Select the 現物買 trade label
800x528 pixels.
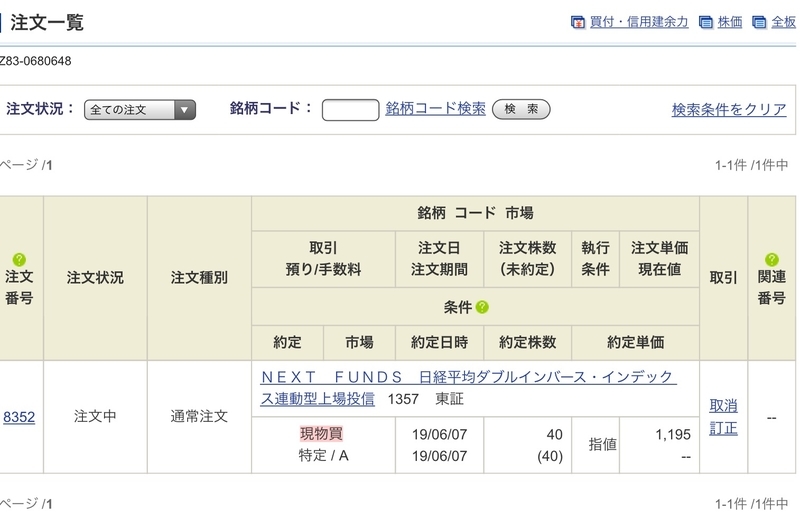321,434
